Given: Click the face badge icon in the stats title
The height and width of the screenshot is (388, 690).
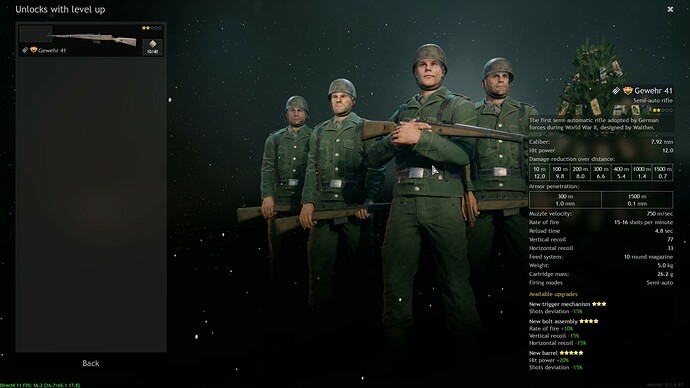Looking at the screenshot, I should pos(628,91).
